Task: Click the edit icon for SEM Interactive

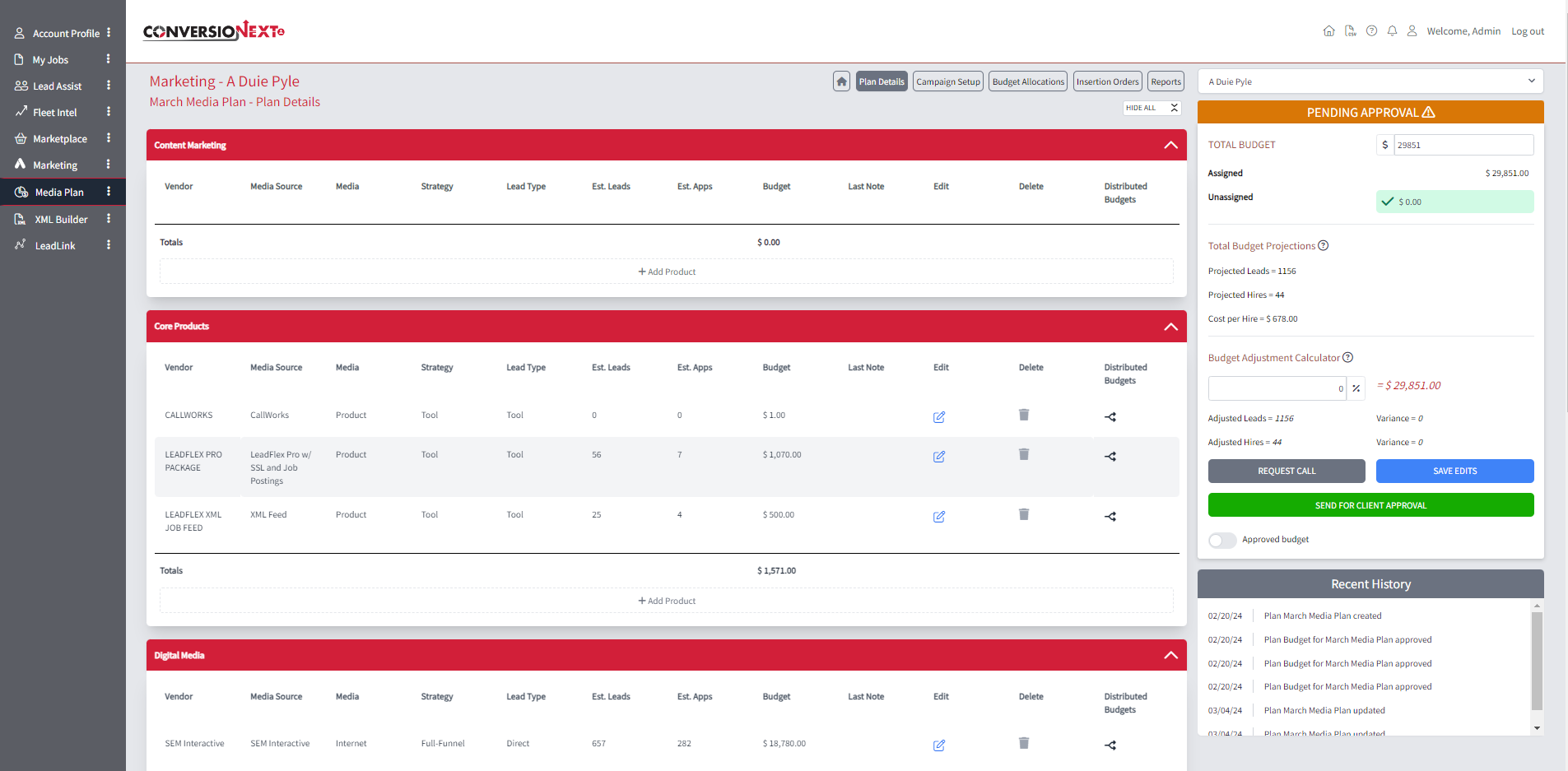Action: [x=938, y=745]
